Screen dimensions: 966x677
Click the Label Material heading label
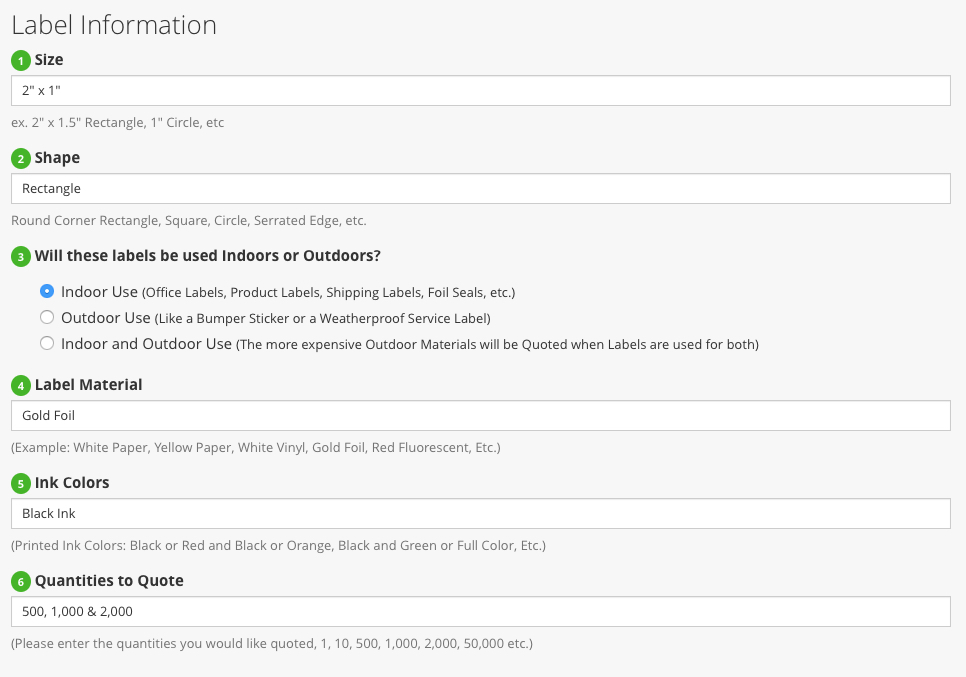click(x=88, y=384)
